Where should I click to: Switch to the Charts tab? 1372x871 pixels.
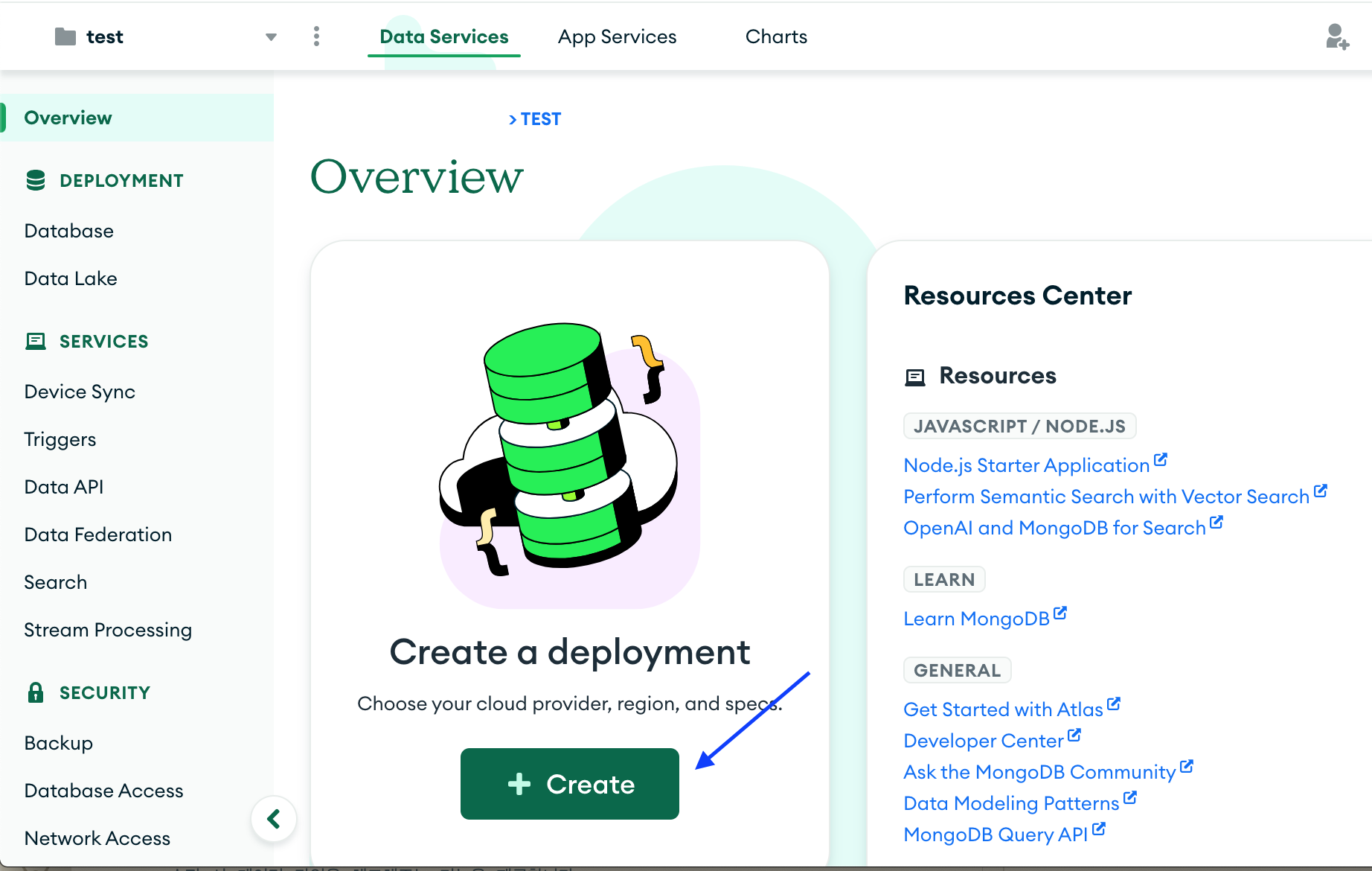(776, 36)
